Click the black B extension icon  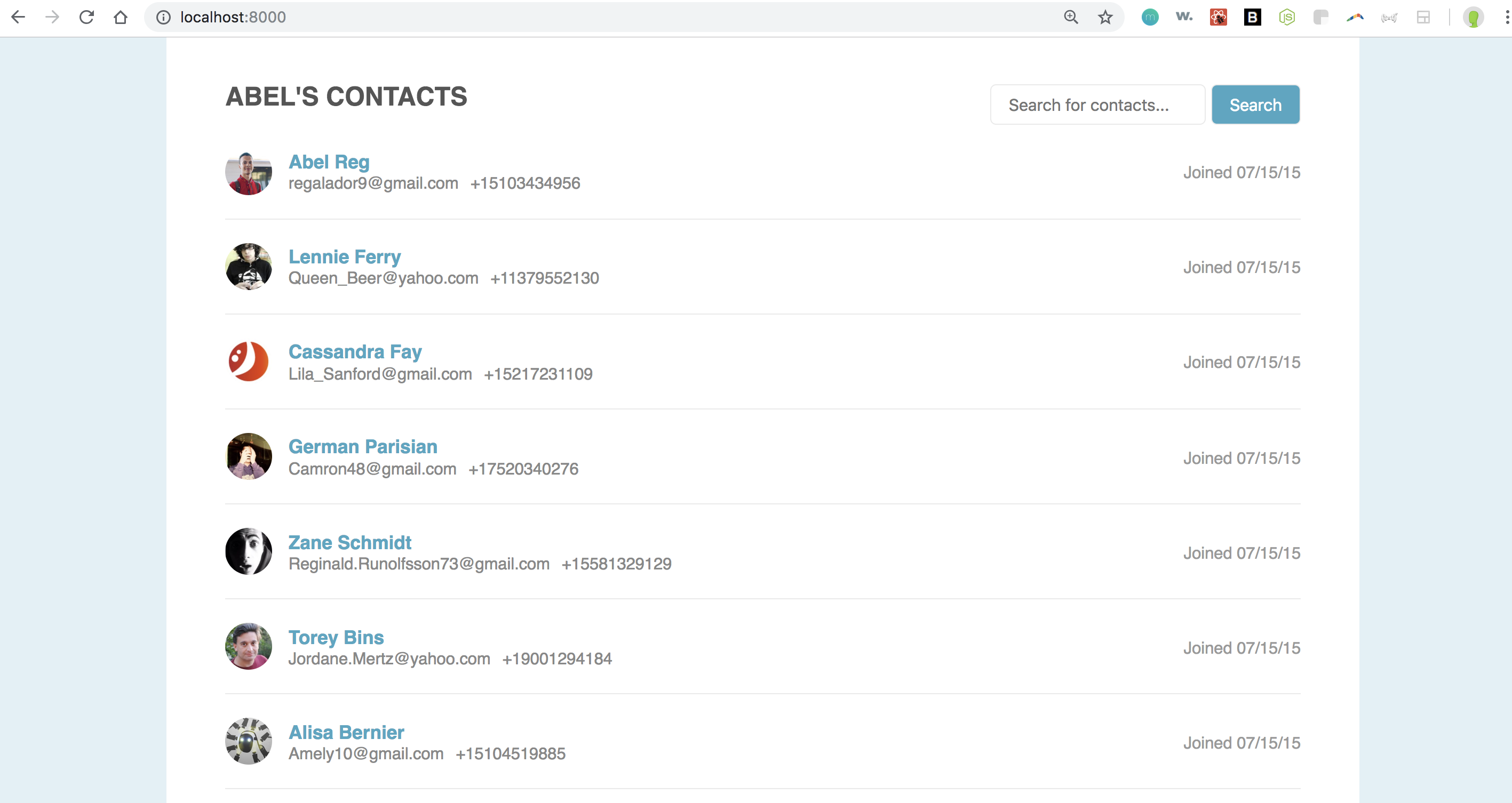[x=1252, y=17]
